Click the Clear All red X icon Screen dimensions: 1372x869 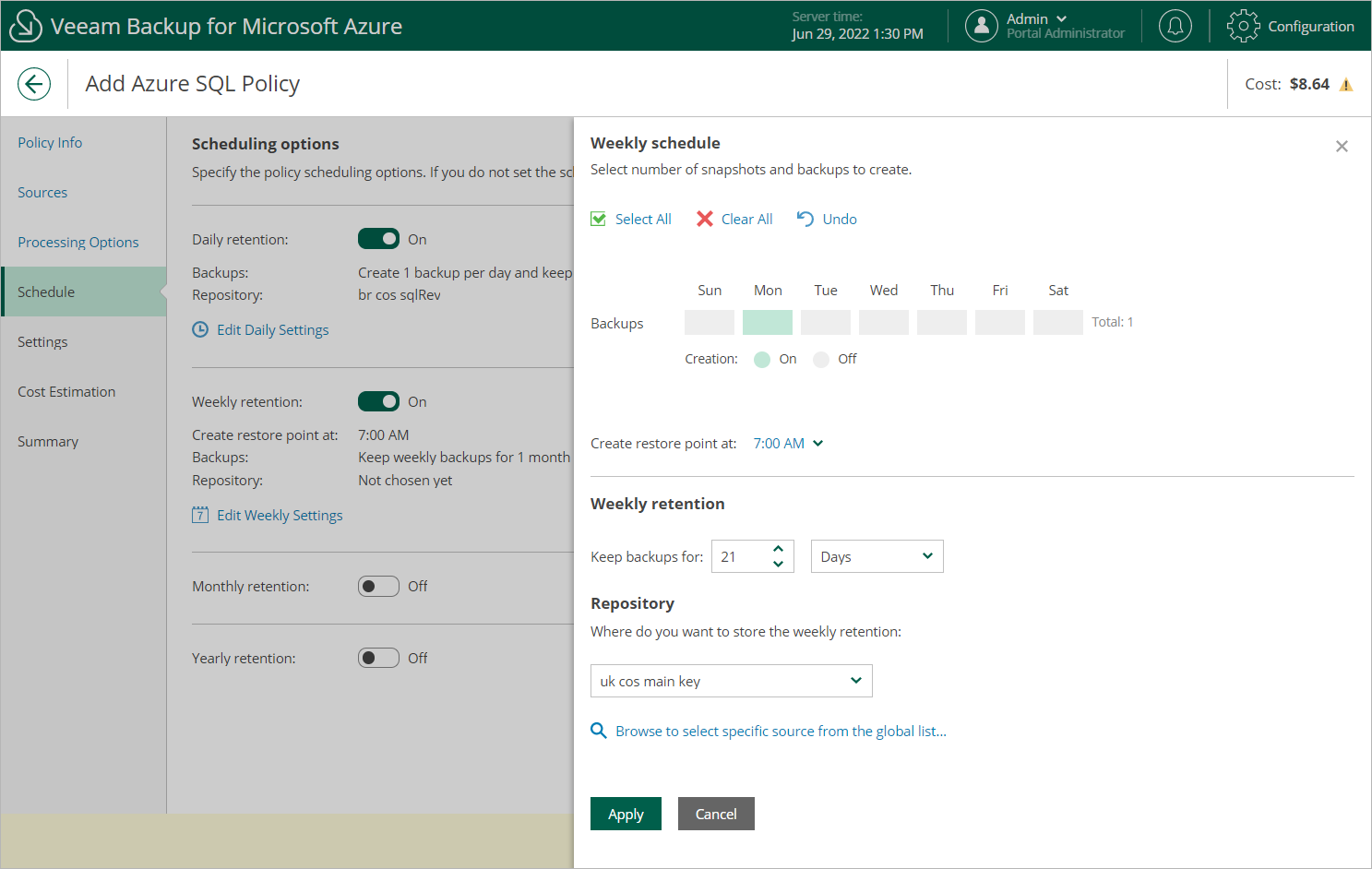click(x=705, y=219)
